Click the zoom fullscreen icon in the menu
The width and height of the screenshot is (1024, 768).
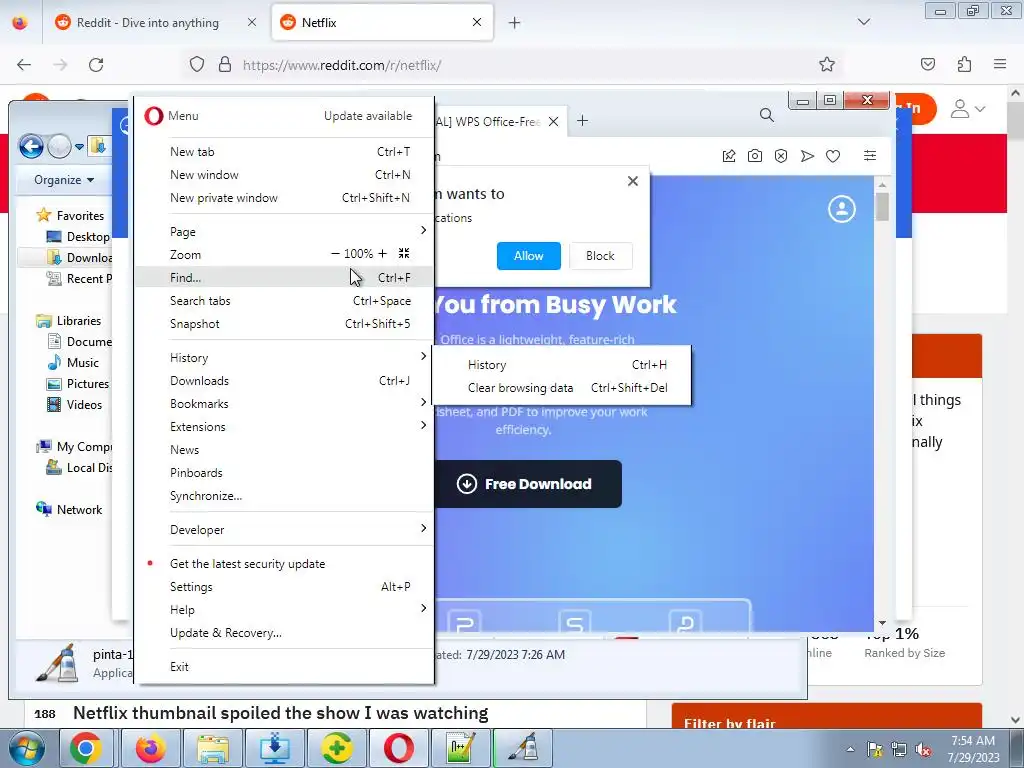click(x=404, y=253)
